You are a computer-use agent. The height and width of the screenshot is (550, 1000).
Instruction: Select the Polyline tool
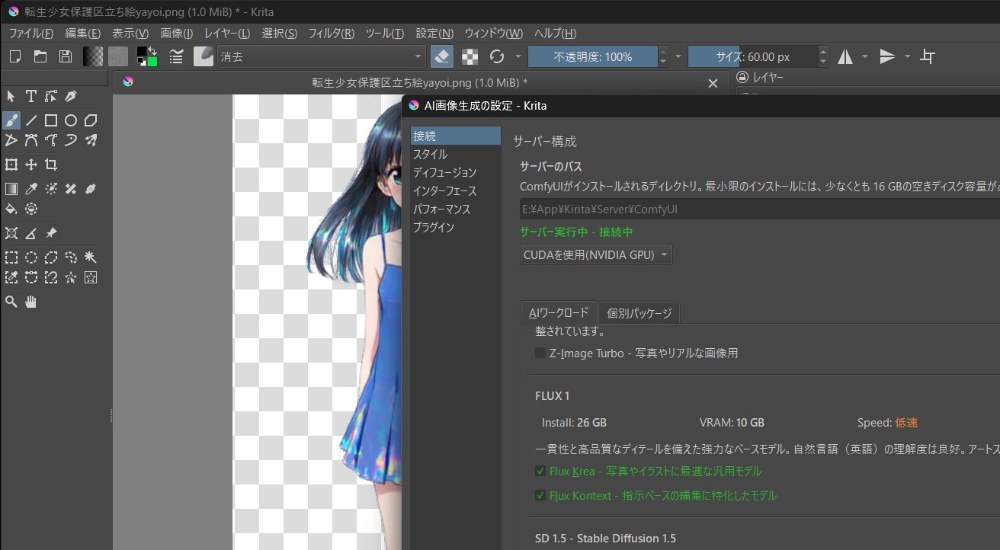pyautogui.click(x=11, y=140)
